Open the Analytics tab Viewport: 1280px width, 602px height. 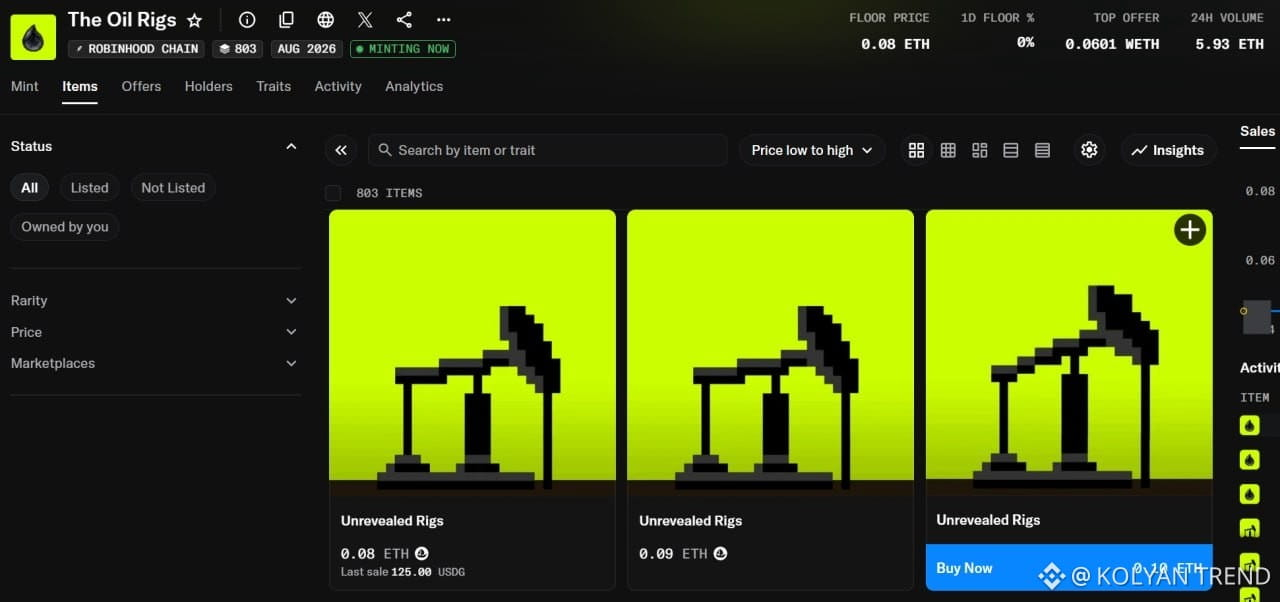pos(414,86)
